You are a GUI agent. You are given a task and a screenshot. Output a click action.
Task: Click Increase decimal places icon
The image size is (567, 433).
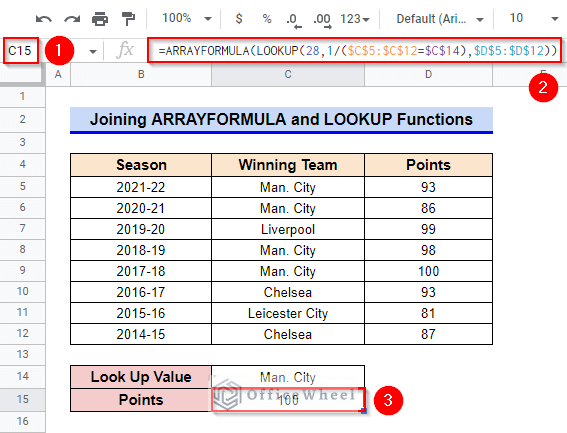(x=322, y=20)
